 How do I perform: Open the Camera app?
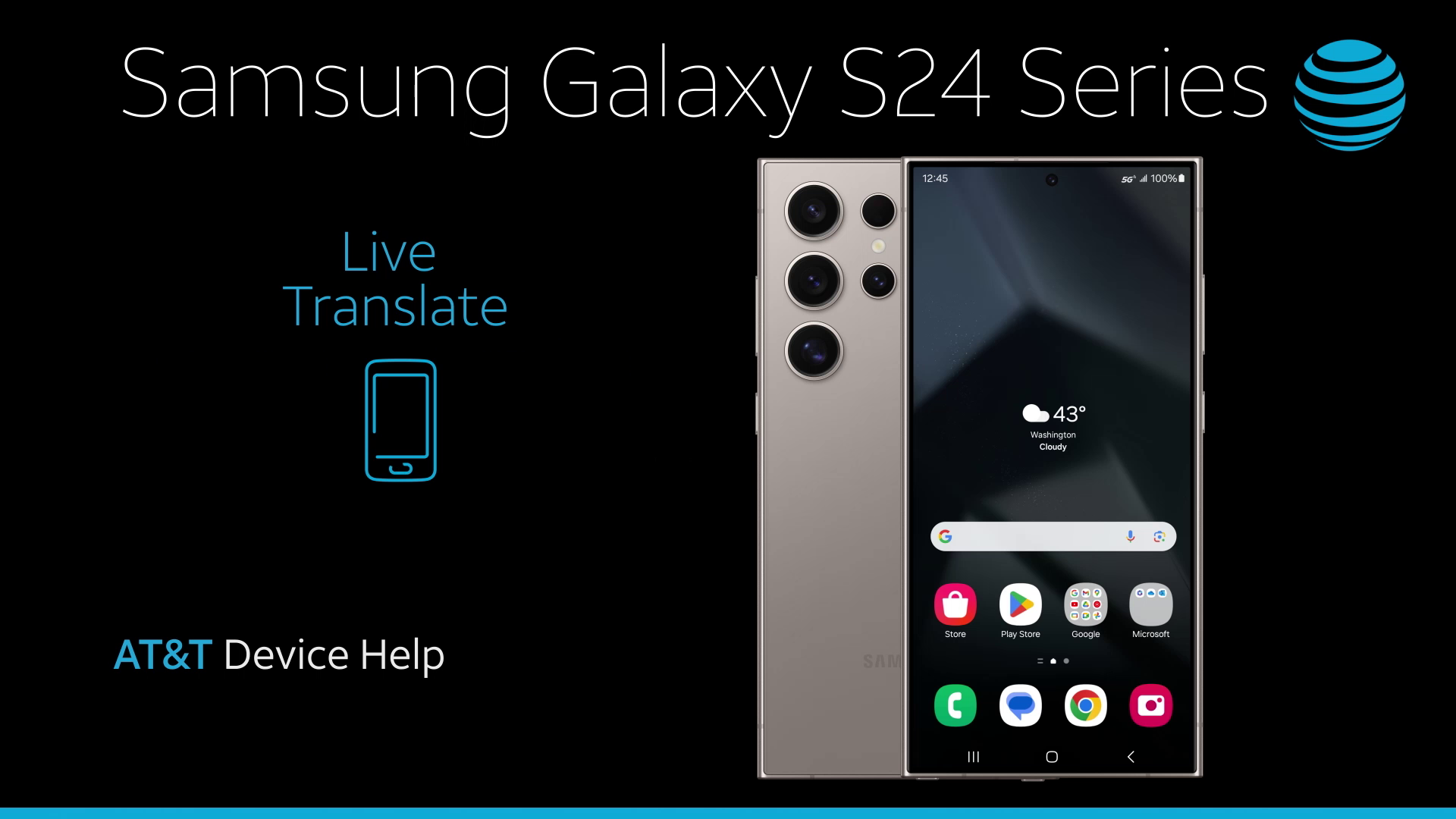pos(1150,705)
